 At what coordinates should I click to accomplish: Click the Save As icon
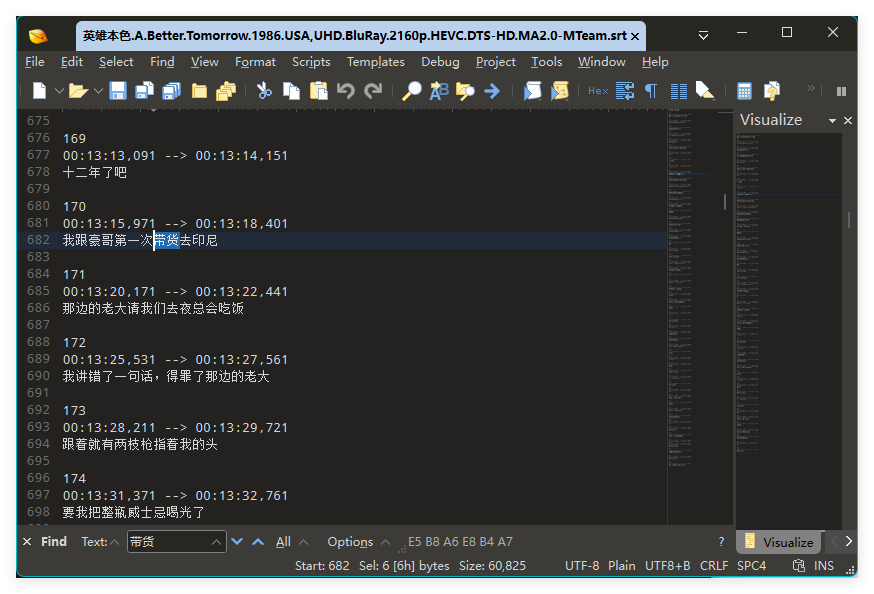pyautogui.click(x=145, y=91)
